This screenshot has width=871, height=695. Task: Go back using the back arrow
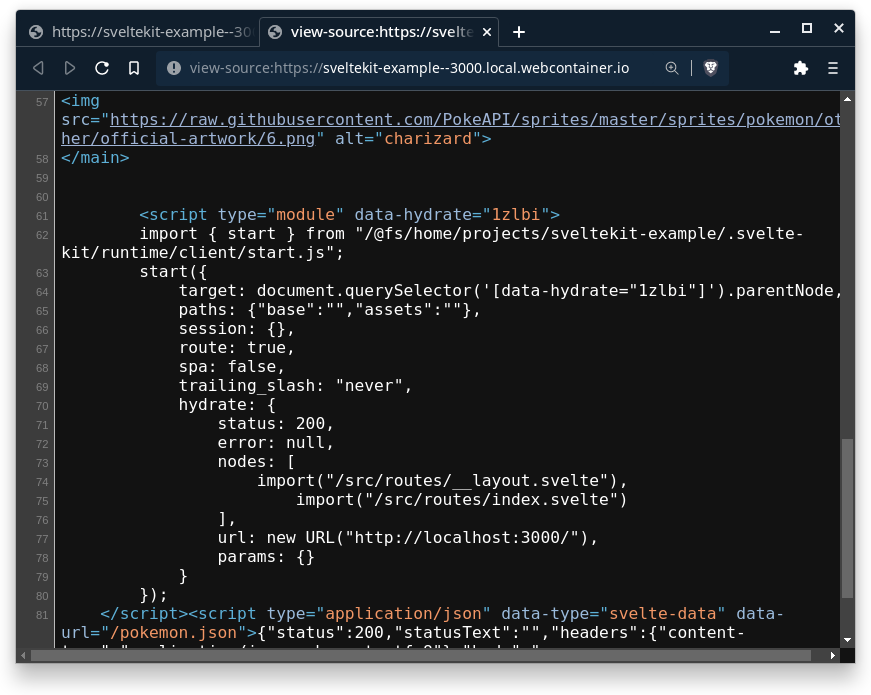click(38, 68)
